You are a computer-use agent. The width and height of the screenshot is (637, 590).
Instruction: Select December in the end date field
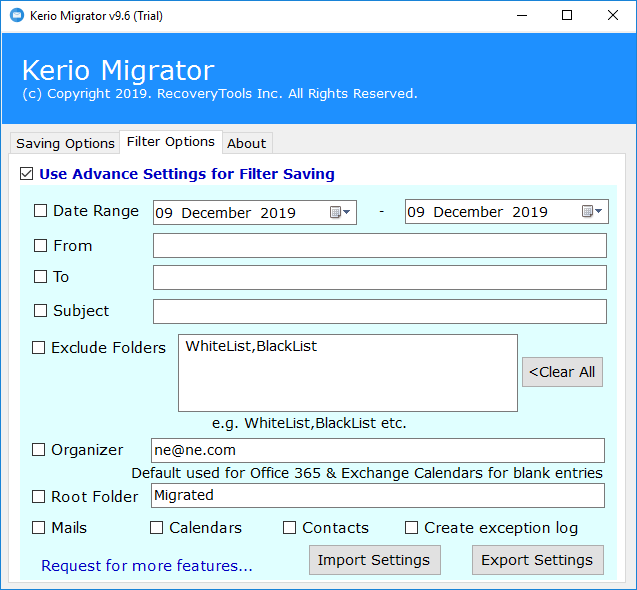coord(468,212)
